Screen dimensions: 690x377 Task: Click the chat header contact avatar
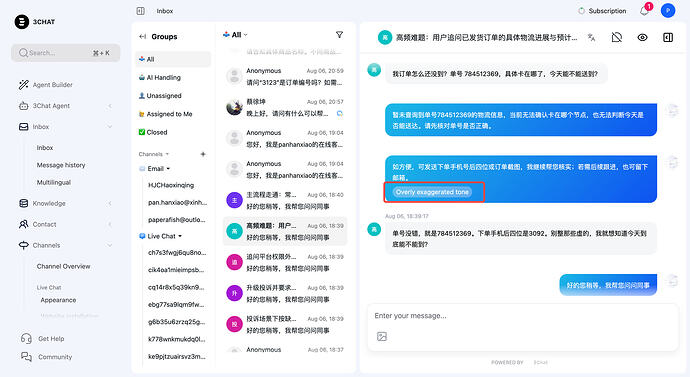tap(385, 38)
